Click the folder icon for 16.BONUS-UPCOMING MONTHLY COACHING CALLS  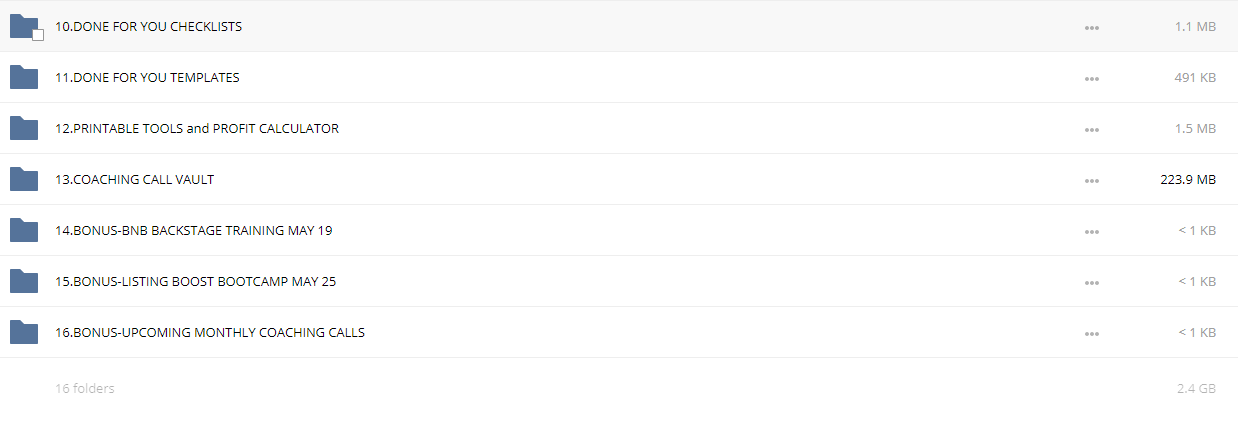click(x=23, y=332)
